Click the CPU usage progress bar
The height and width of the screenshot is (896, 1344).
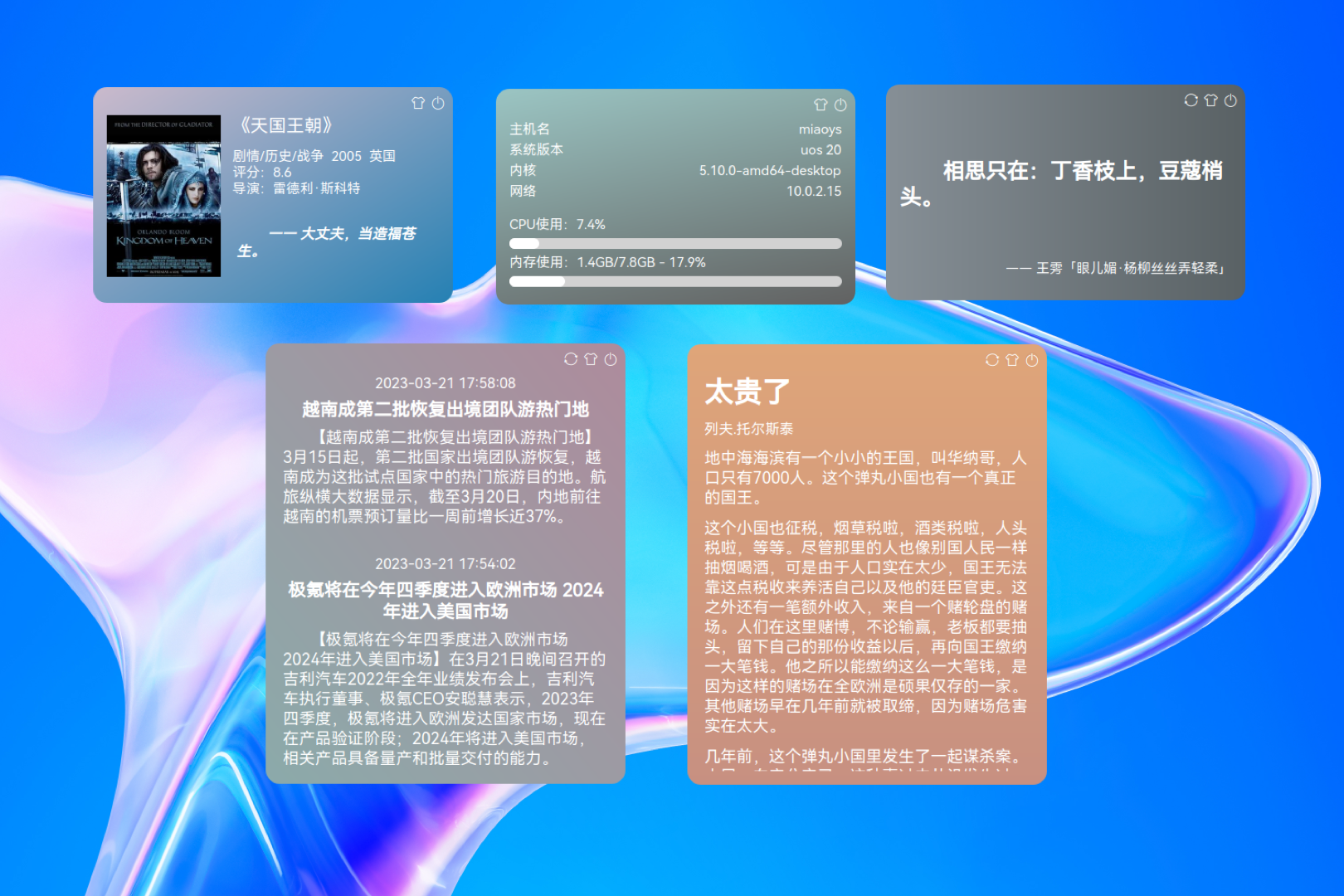(675, 244)
